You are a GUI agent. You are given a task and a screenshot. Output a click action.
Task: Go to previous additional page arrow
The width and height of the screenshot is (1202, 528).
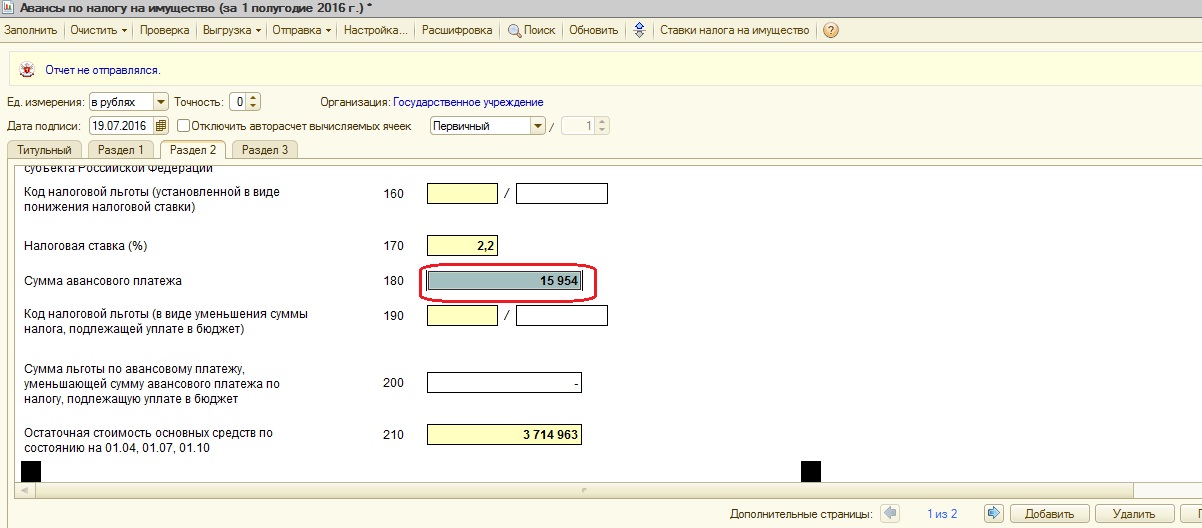coord(889,513)
